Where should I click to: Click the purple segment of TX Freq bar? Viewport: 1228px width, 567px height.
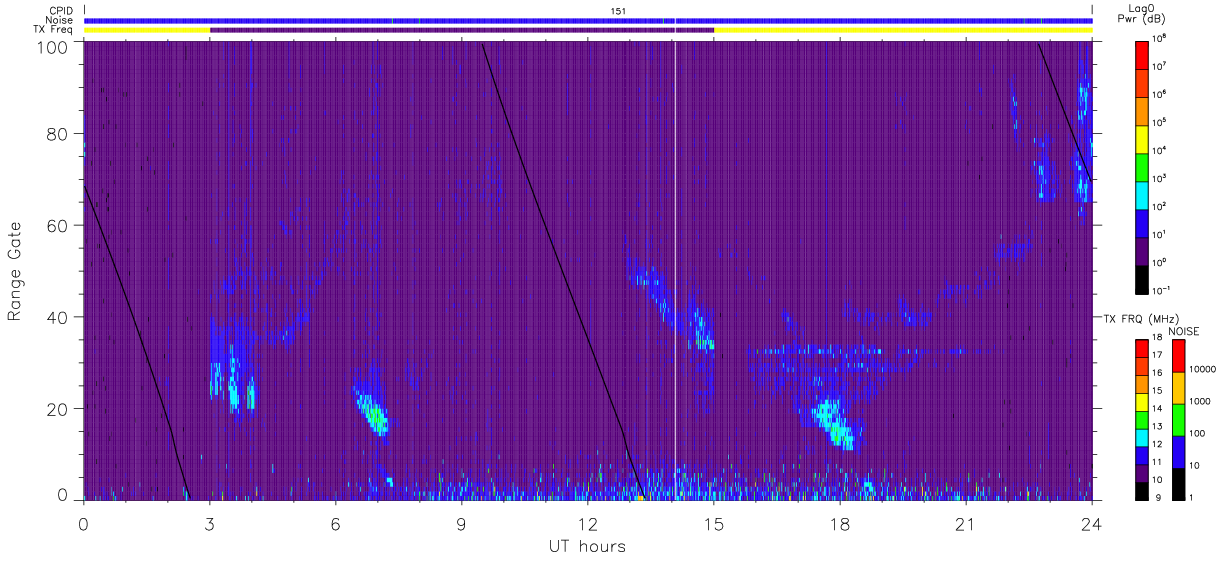[462, 30]
